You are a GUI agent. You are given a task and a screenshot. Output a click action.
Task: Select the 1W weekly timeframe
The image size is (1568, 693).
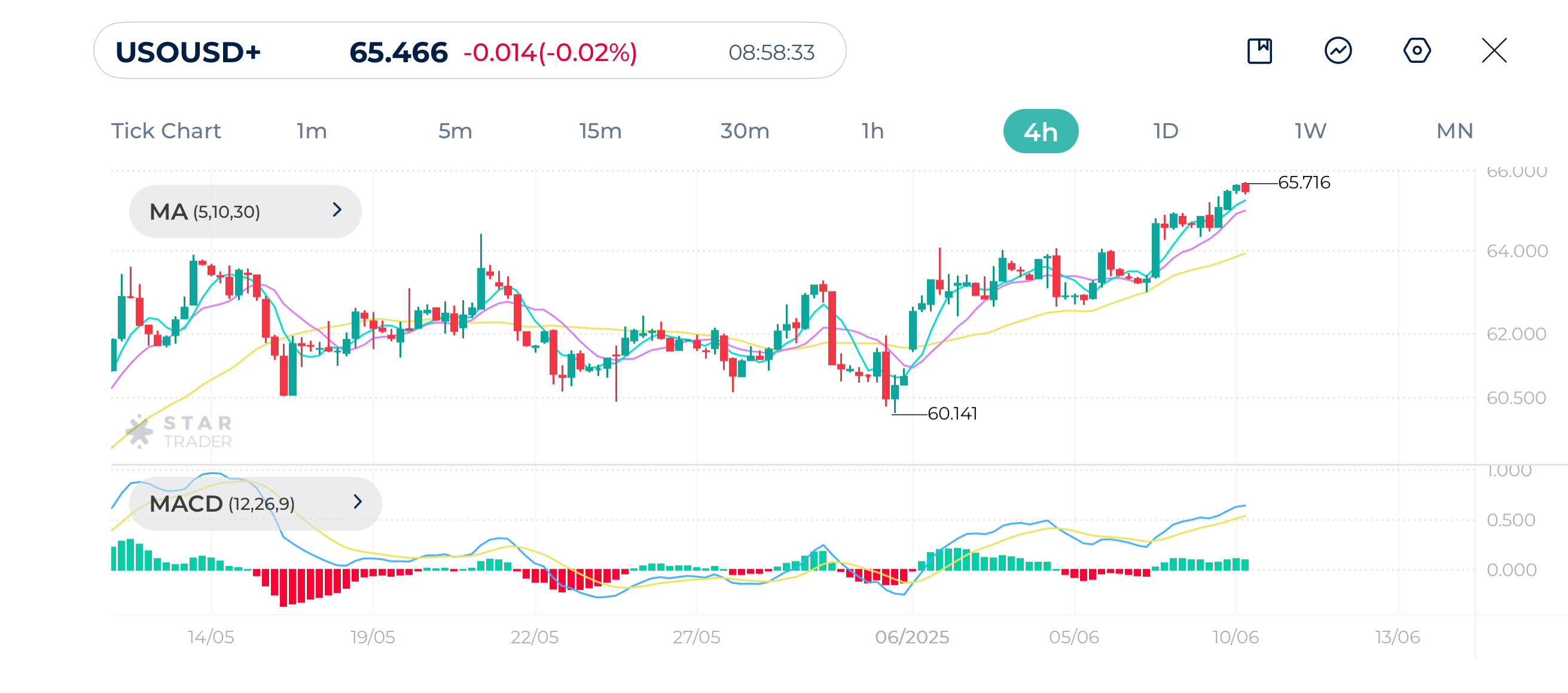tap(1310, 132)
